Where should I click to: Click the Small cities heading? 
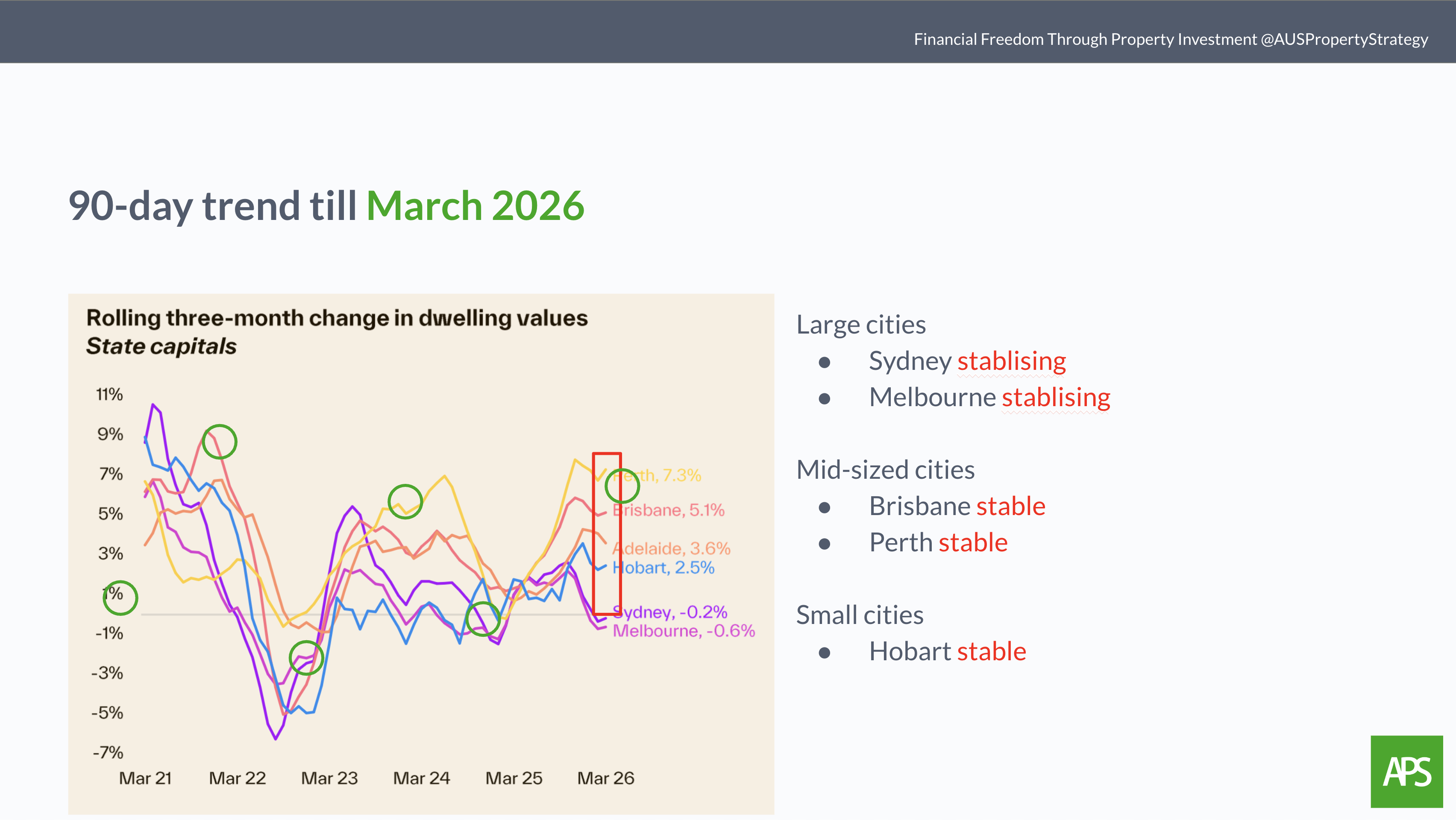(x=860, y=615)
